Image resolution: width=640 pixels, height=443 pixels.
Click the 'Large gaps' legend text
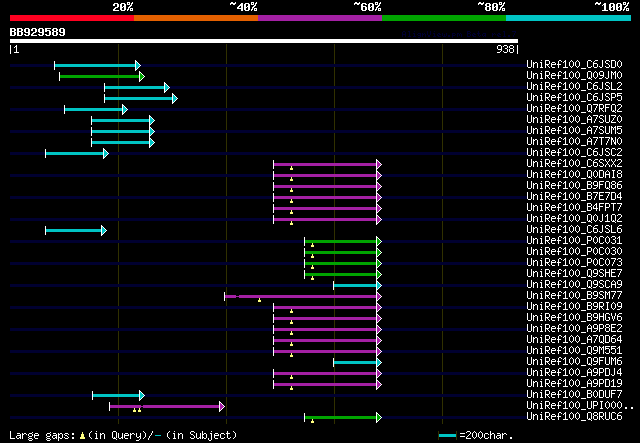(42, 435)
